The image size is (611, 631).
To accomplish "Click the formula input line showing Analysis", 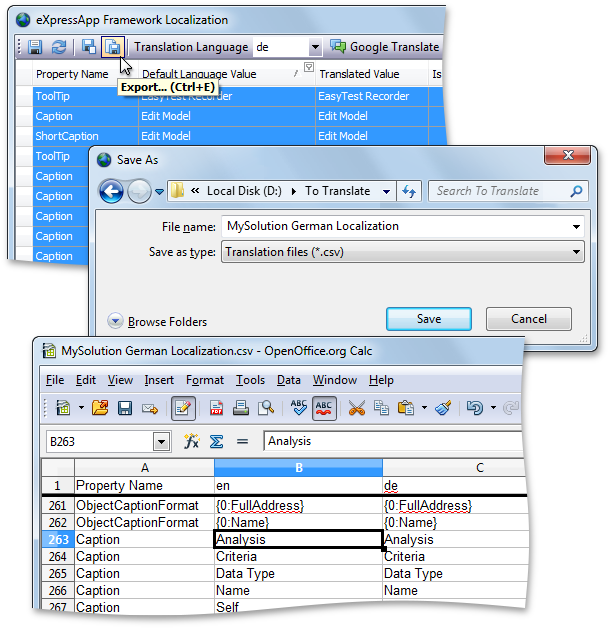I will point(393,441).
